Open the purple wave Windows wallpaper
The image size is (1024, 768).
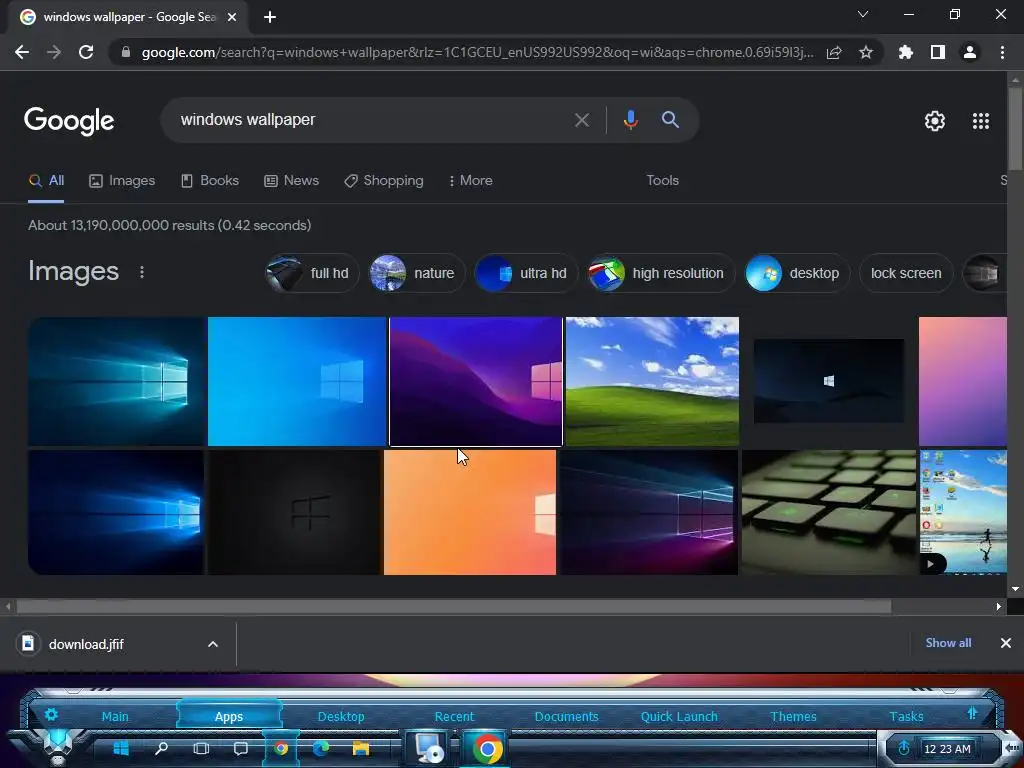coord(475,381)
